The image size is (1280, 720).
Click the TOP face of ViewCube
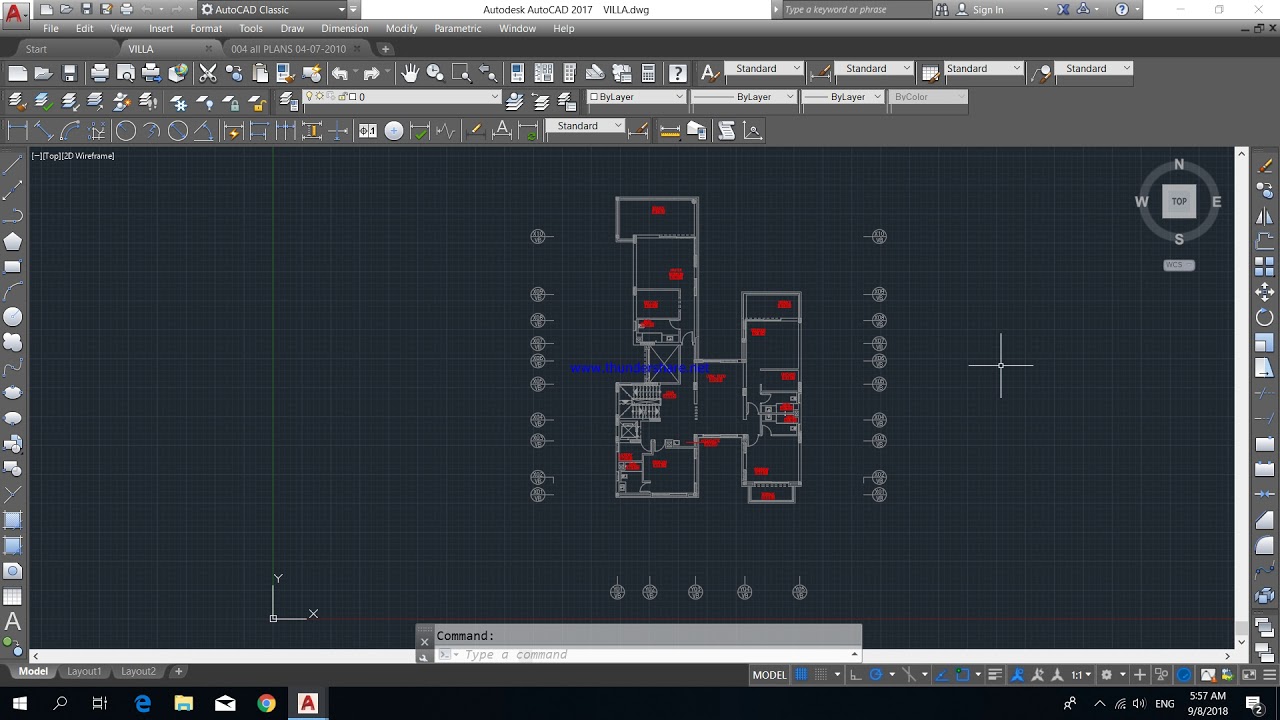coord(1179,201)
